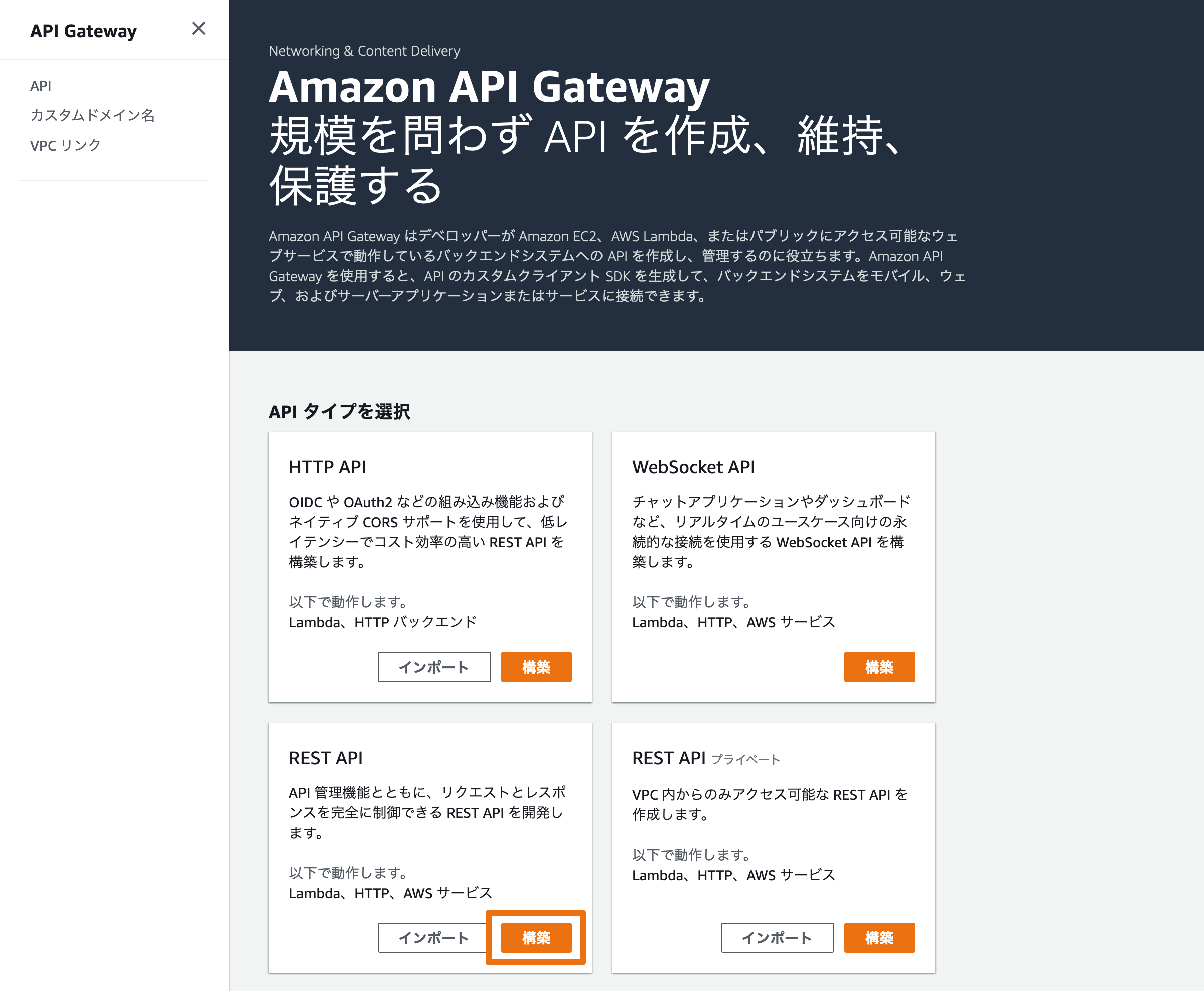
Task: Click the Amazon API Gateway main title
Action: pos(489,86)
